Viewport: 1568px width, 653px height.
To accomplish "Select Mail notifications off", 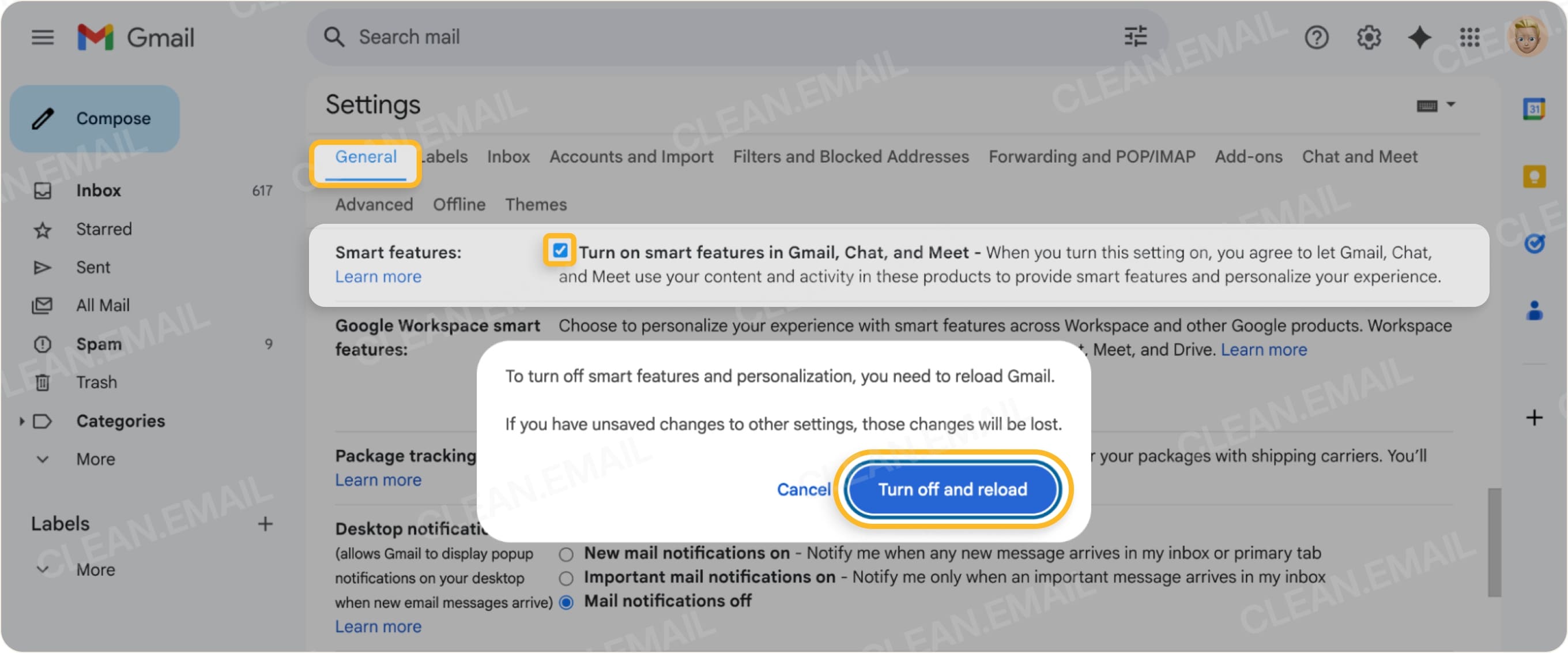I will coord(566,602).
